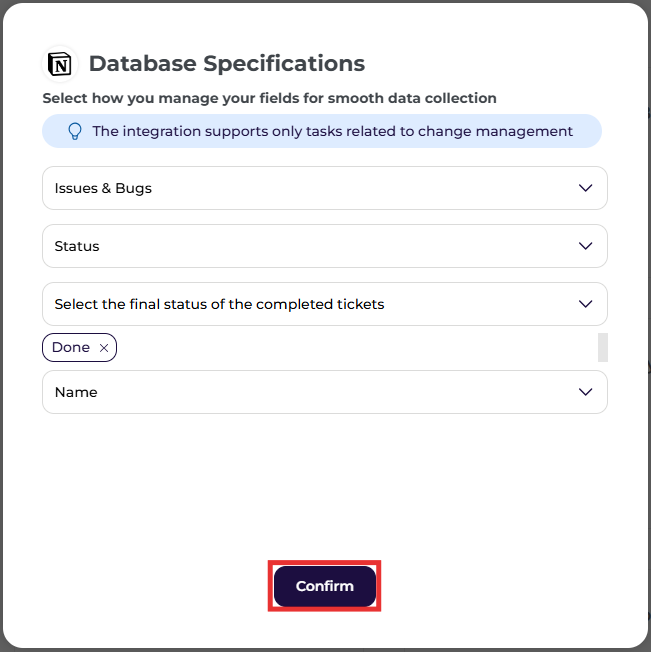Click the chevron on Issues & Bugs

585,188
